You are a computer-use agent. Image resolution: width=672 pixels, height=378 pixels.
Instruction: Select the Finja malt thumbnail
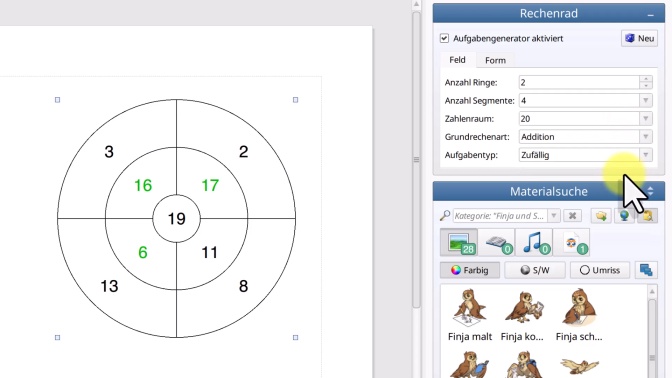470,315
